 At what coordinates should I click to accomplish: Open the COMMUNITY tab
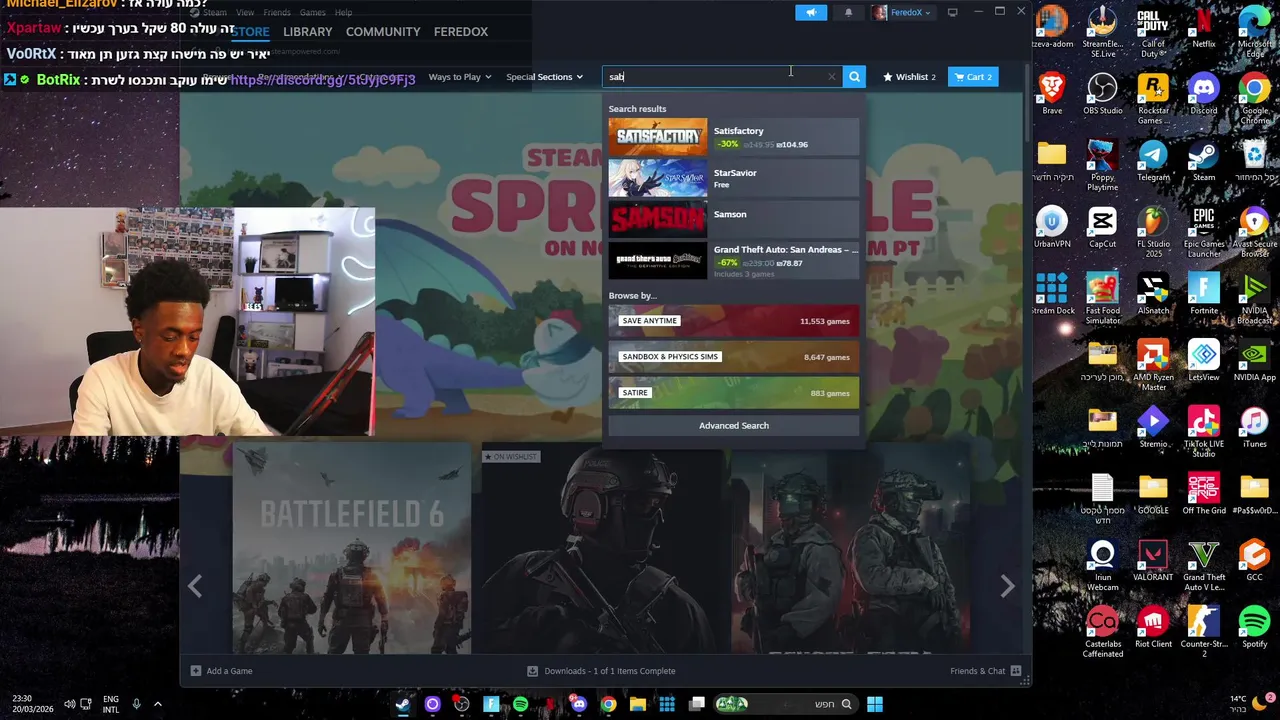pyautogui.click(x=383, y=31)
